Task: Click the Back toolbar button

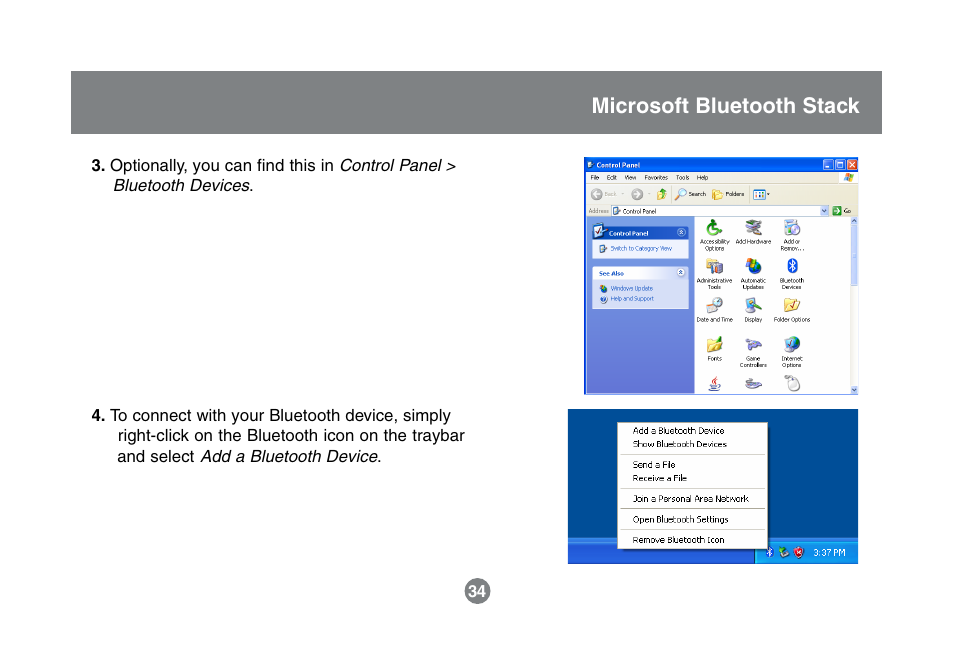Action: pyautogui.click(x=606, y=194)
